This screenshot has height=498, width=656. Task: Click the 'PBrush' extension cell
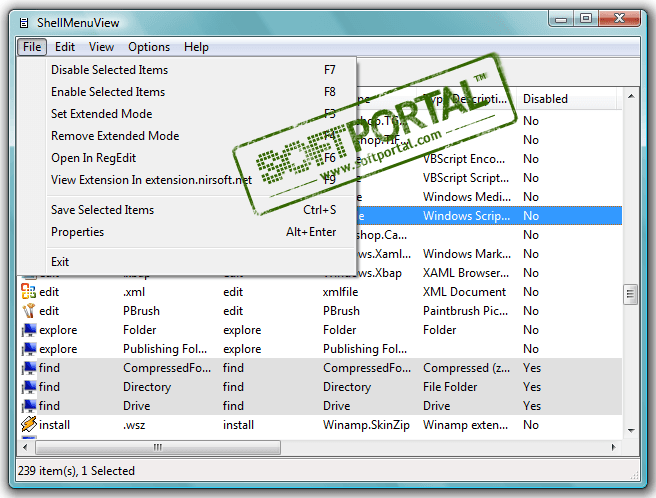click(x=141, y=311)
